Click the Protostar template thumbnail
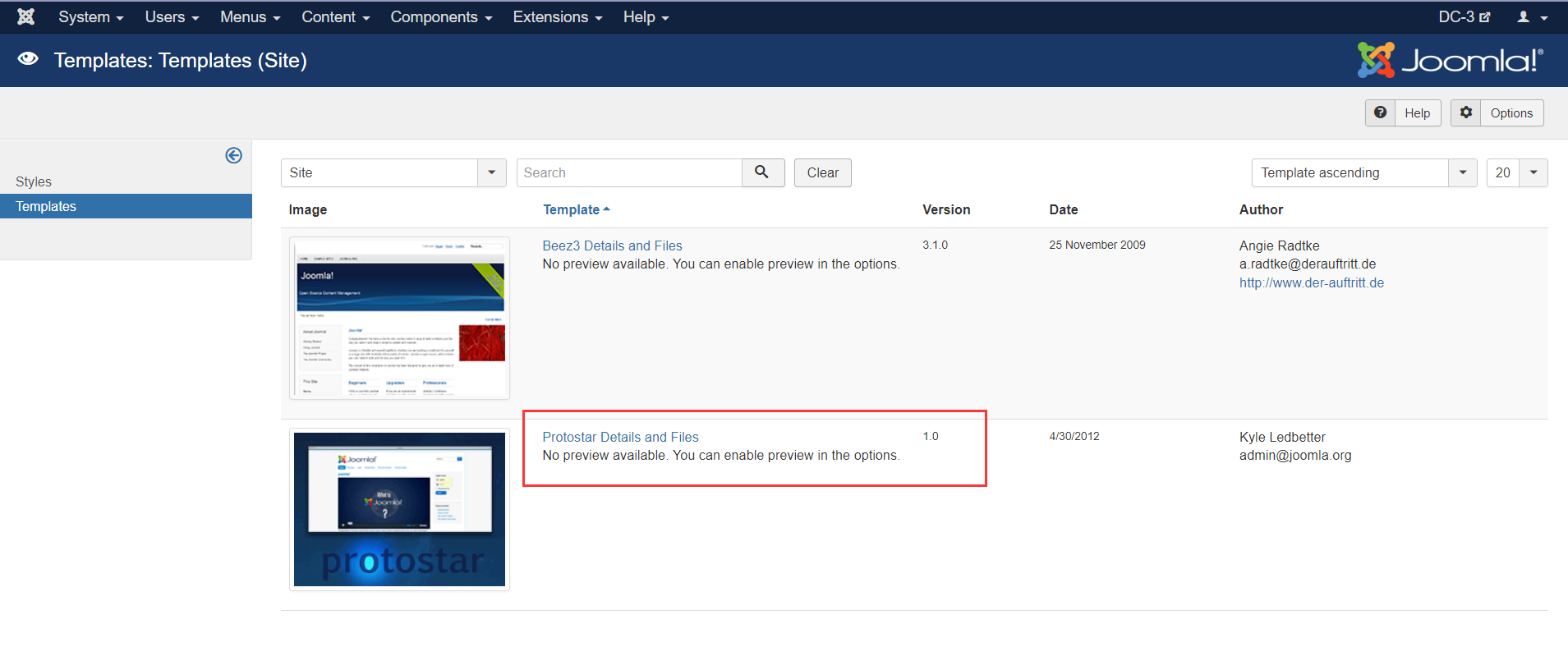The width and height of the screenshot is (1568, 647). pos(399,509)
